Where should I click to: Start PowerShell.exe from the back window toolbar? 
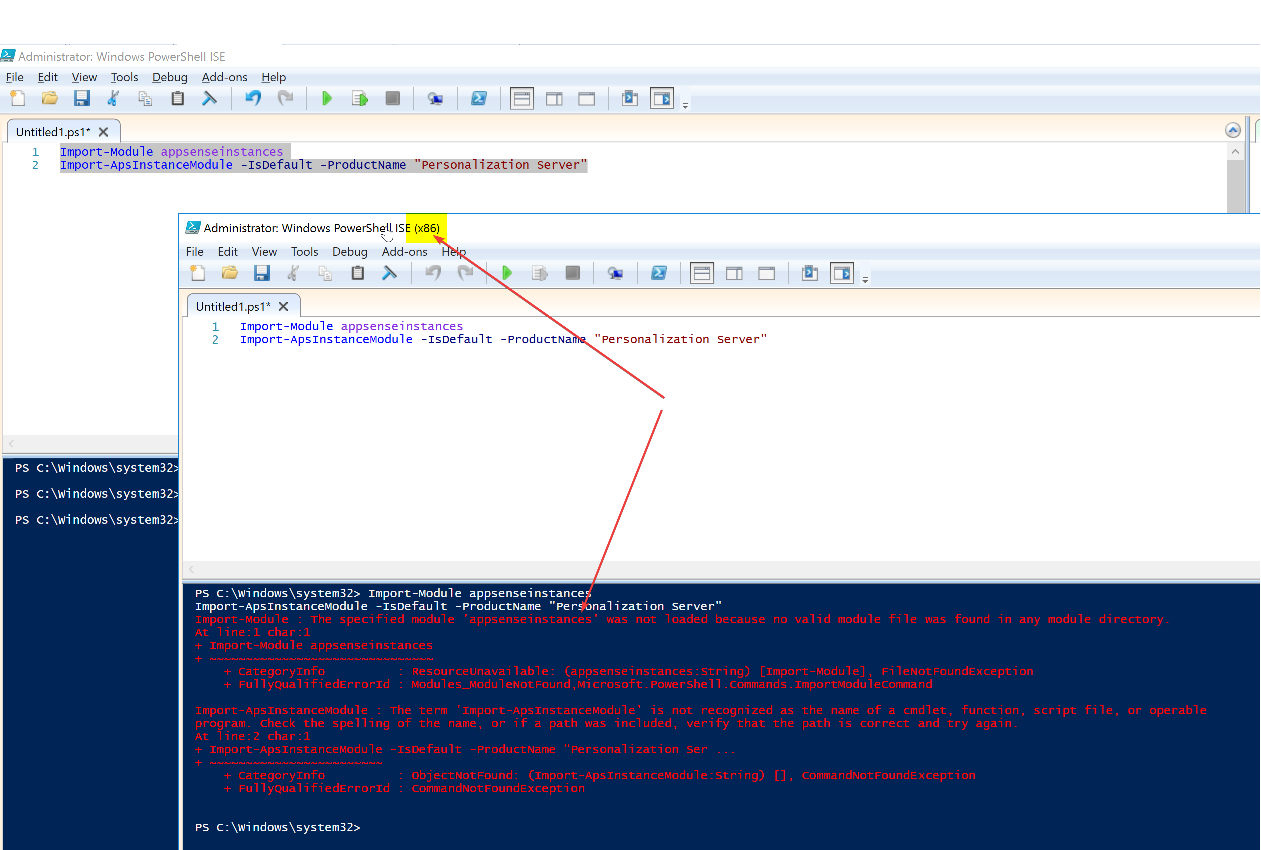(x=479, y=98)
